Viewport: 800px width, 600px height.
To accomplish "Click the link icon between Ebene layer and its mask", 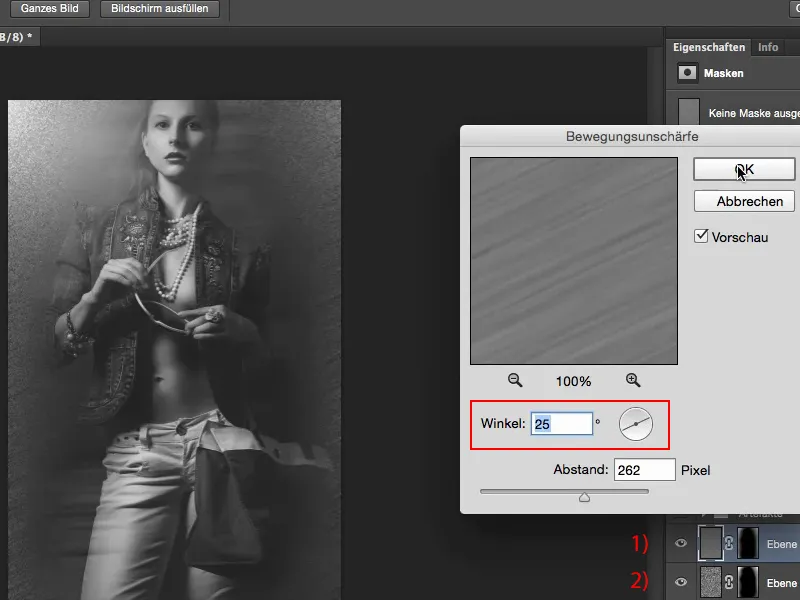I will pos(730,542).
